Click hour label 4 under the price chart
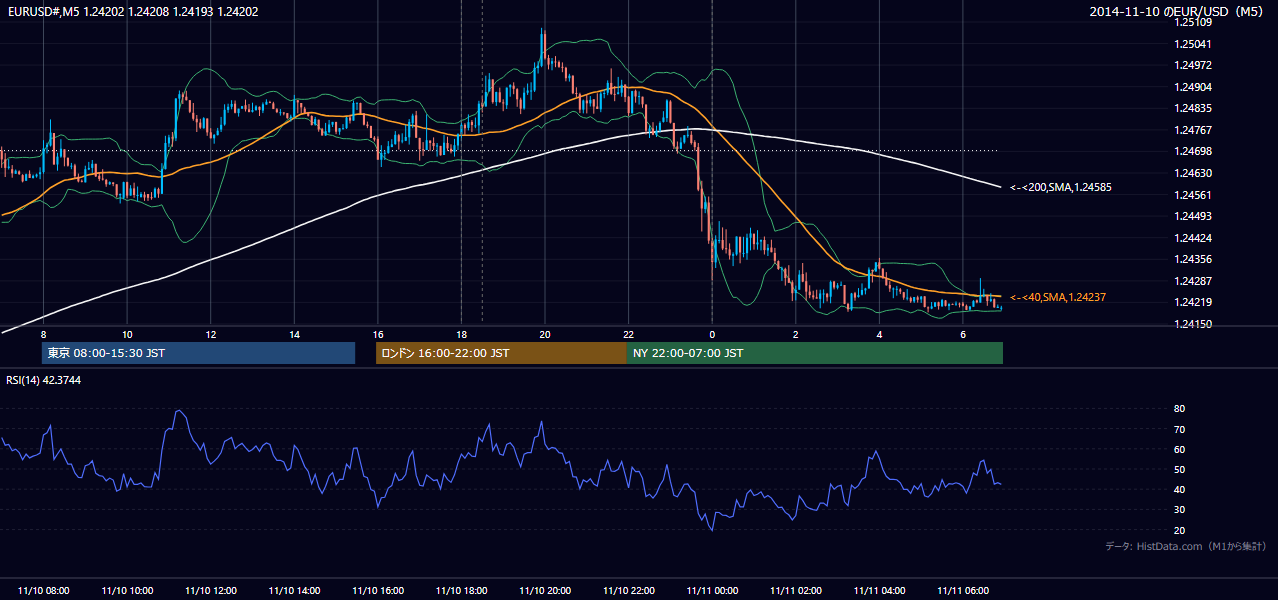1278x600 pixels. pyautogui.click(x=879, y=334)
